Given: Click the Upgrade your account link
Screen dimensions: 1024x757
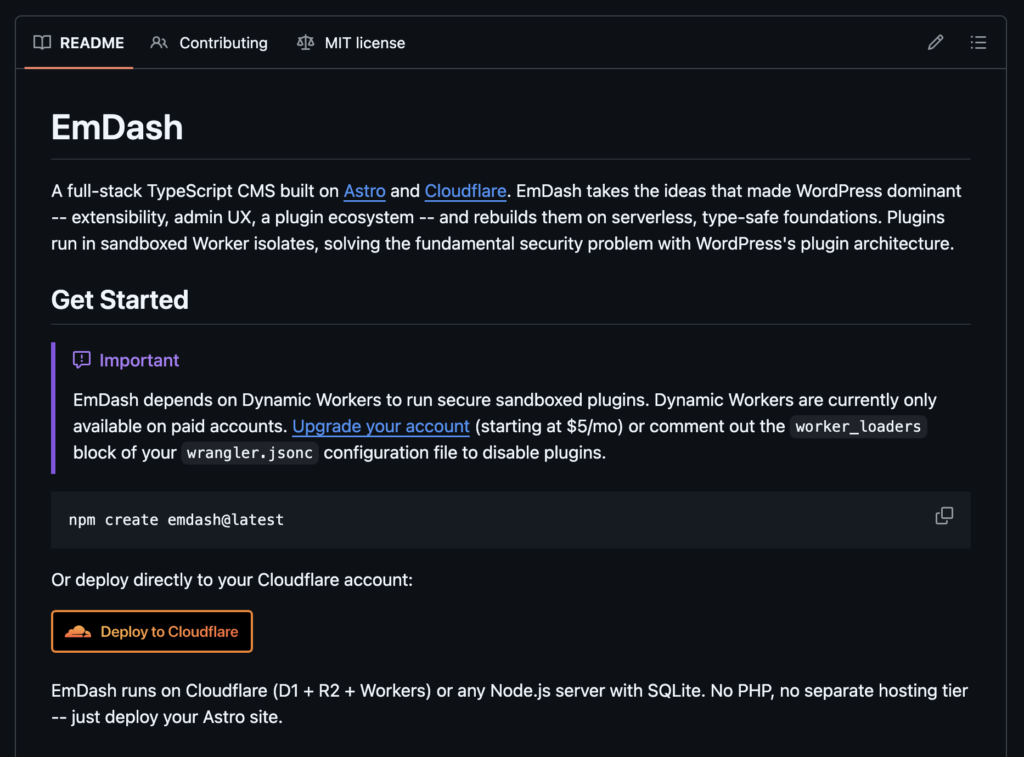Looking at the screenshot, I should (x=380, y=426).
